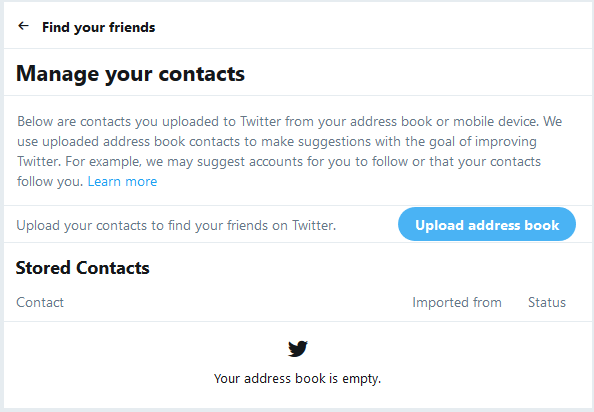Click the Status column header
Screen dimensions: 594x412
pyautogui.click(x=547, y=302)
